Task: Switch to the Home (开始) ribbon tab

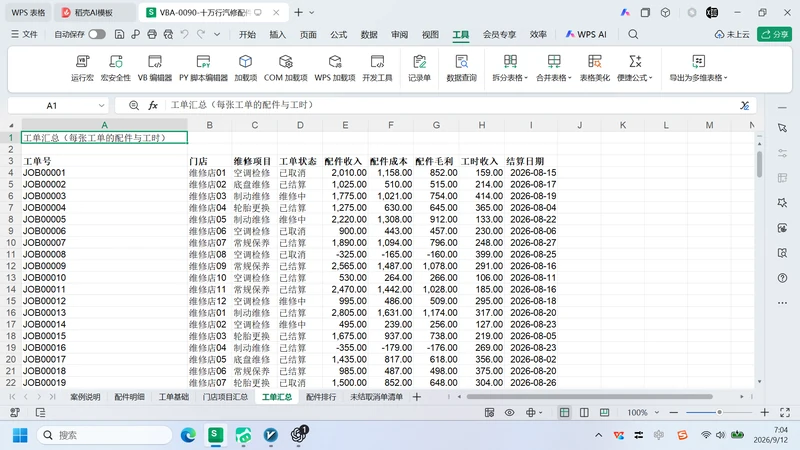Action: click(247, 34)
